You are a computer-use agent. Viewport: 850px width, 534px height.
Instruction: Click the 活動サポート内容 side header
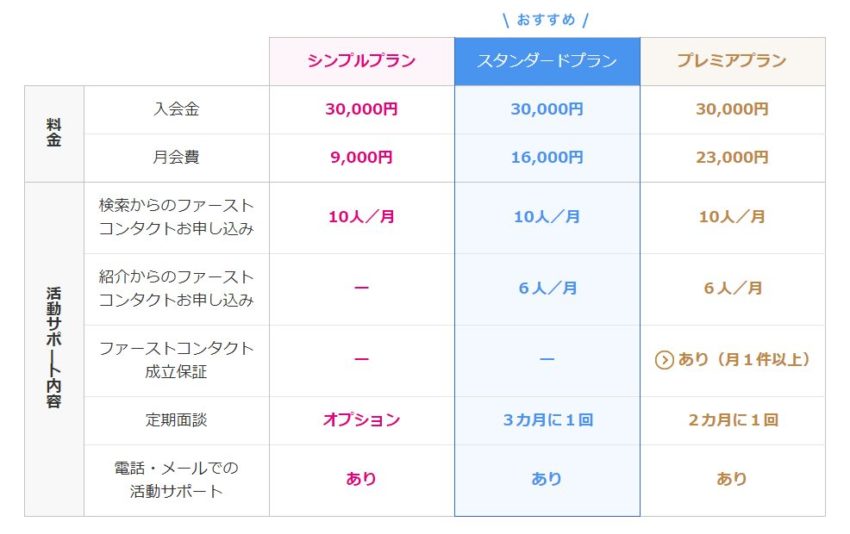[54, 348]
